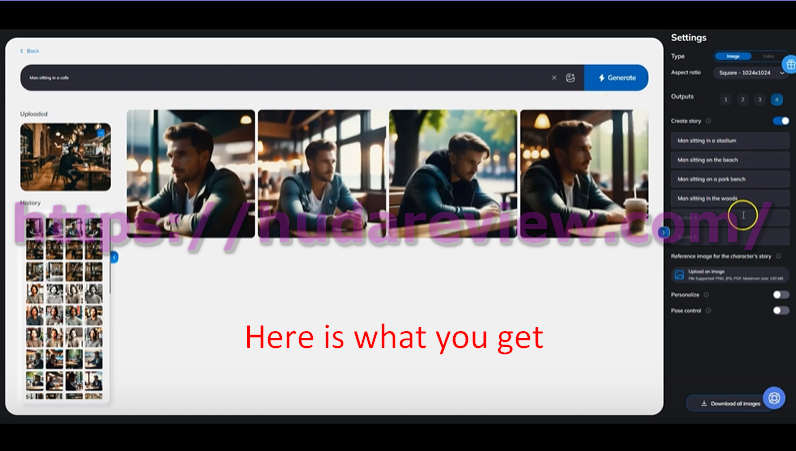Go Back using the top-left link

point(30,50)
